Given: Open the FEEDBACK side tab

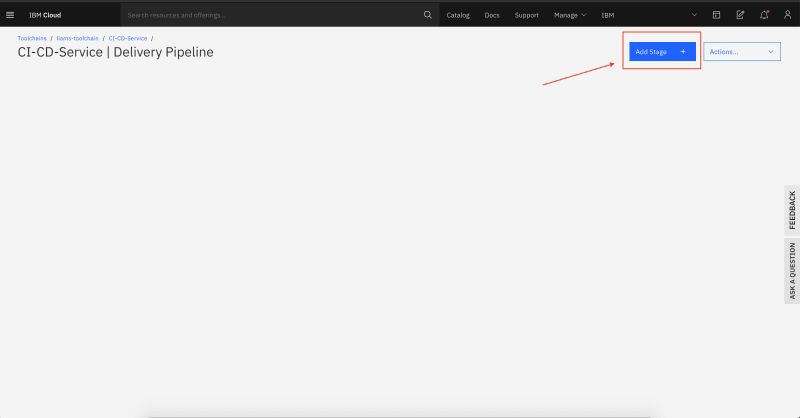Looking at the screenshot, I should (792, 210).
